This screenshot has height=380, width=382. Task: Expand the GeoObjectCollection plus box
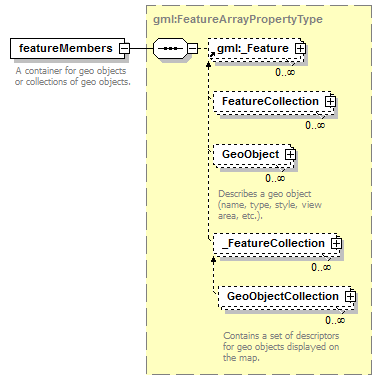(350, 296)
